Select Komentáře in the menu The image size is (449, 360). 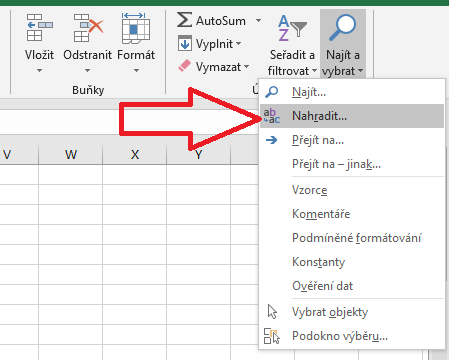click(352, 214)
